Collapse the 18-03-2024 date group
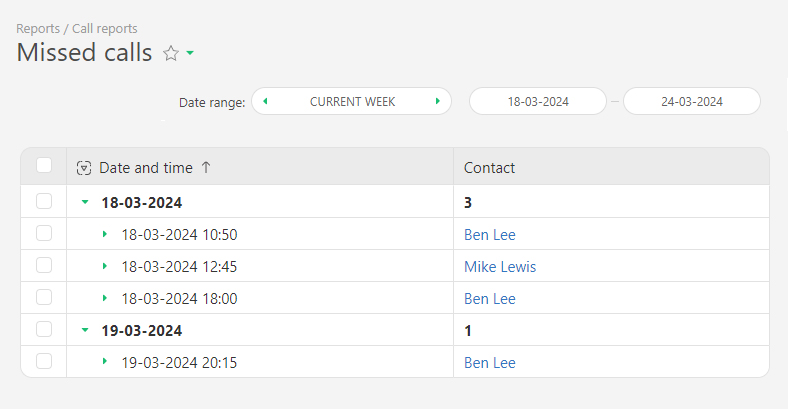Screen dimensions: 788x409 tap(85, 202)
